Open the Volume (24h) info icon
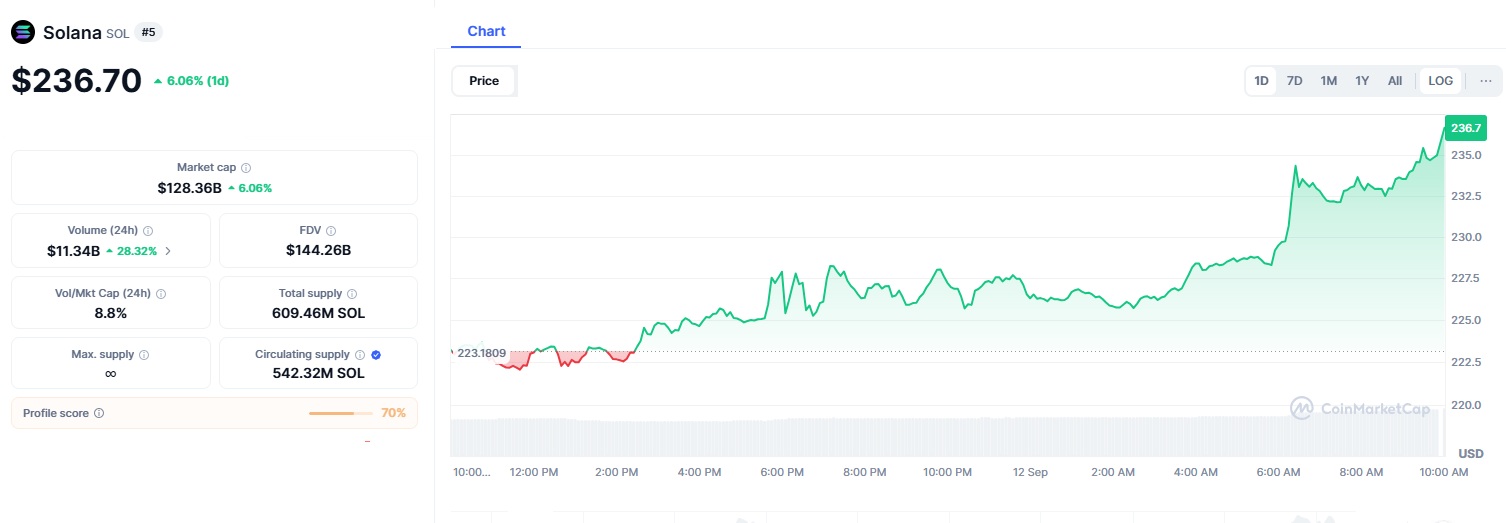 (148, 230)
